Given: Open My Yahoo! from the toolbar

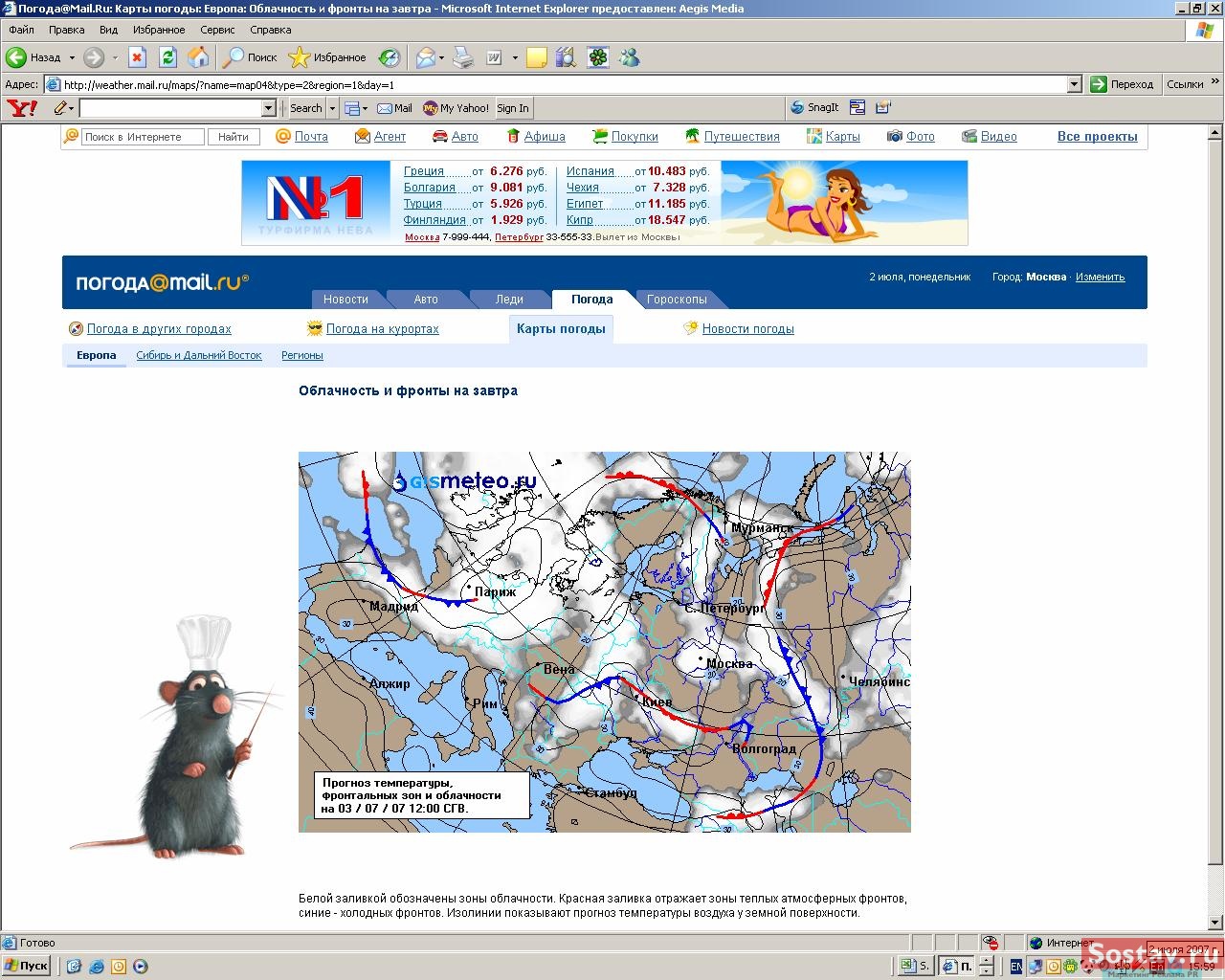Looking at the screenshot, I should 456,108.
